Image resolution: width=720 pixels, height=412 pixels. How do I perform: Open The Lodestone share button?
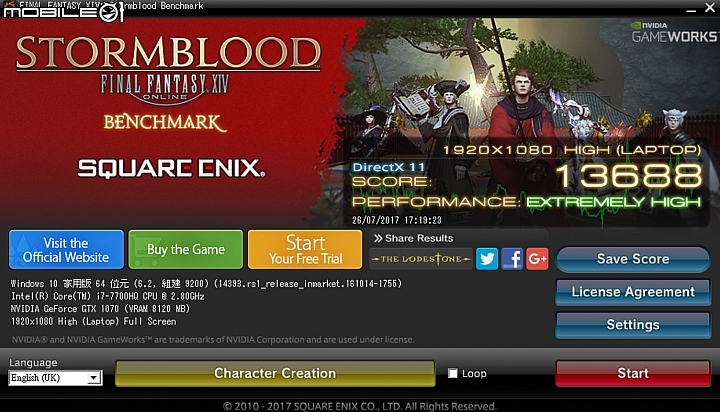pos(421,259)
